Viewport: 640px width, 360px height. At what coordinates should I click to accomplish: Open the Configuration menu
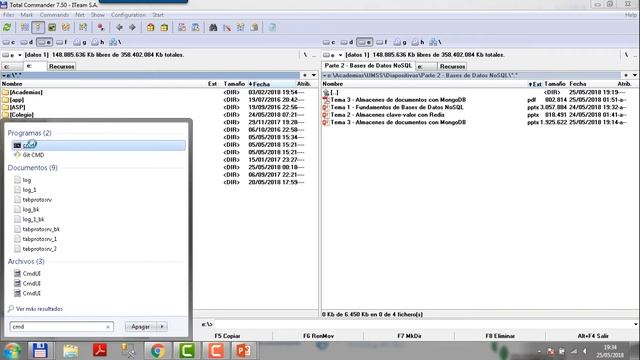point(128,15)
